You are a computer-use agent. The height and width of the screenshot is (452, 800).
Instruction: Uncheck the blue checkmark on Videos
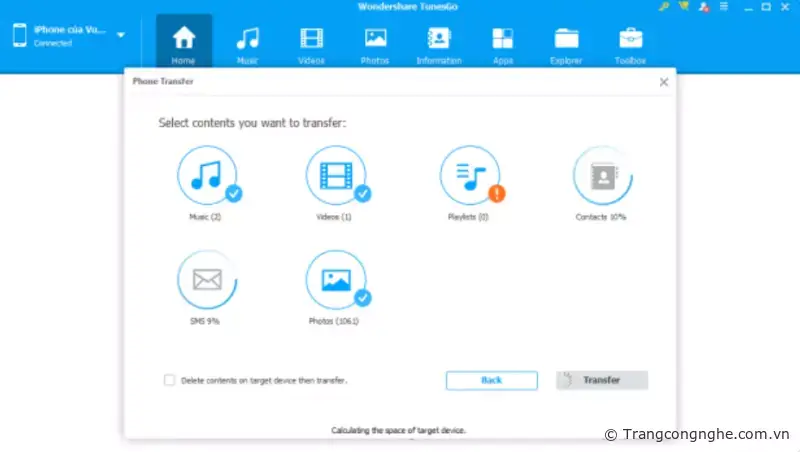pos(362,194)
